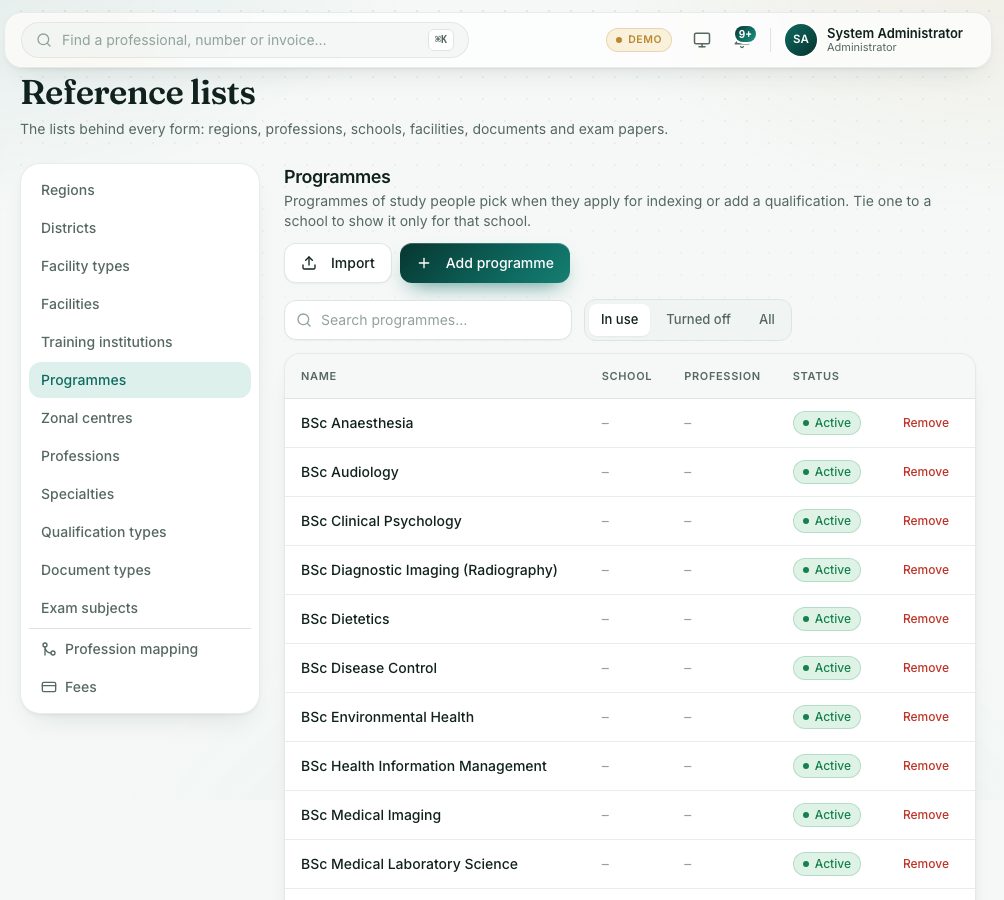The image size is (1004, 900).
Task: Remove BSc Medical Imaging programme
Action: click(x=925, y=815)
